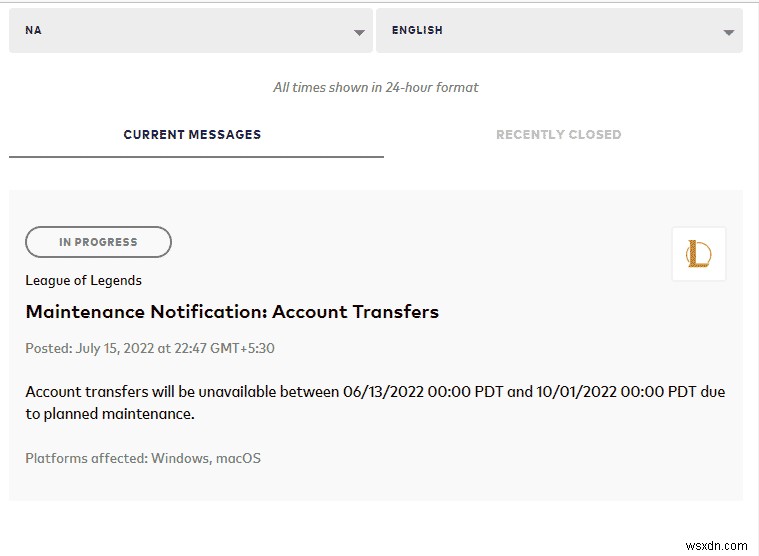
Task: Click the underline beneath Current Messages
Action: pos(196,157)
